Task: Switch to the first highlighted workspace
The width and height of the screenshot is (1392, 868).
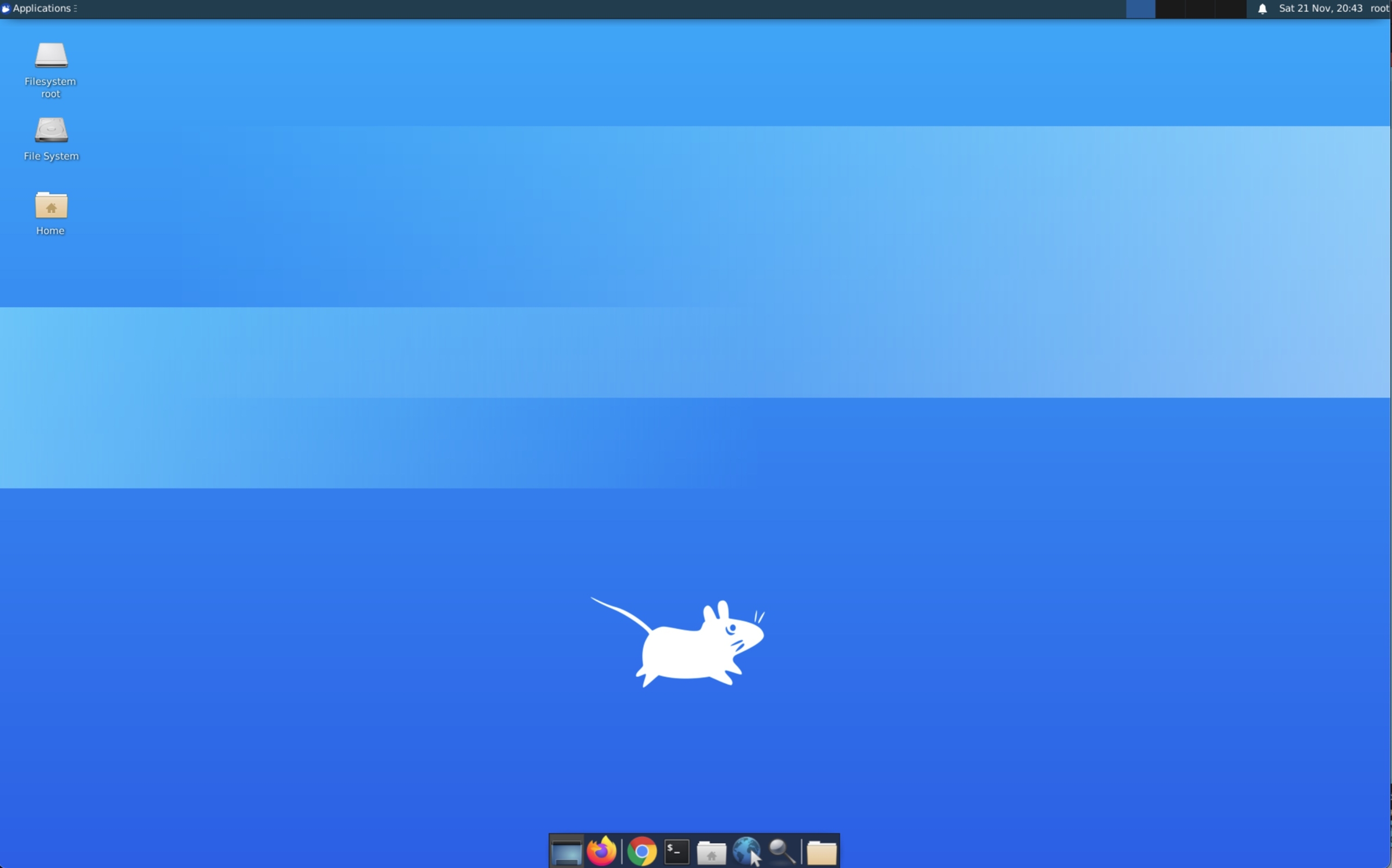Action: click(x=1140, y=9)
